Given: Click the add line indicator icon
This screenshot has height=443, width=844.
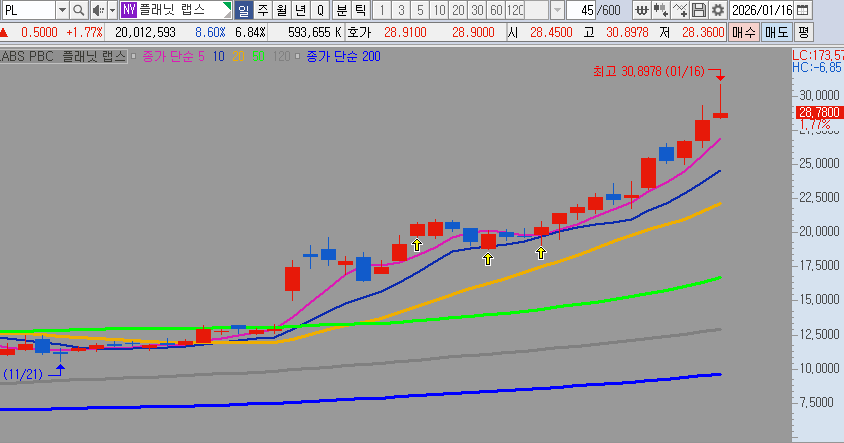Looking at the screenshot, I should [x=680, y=10].
